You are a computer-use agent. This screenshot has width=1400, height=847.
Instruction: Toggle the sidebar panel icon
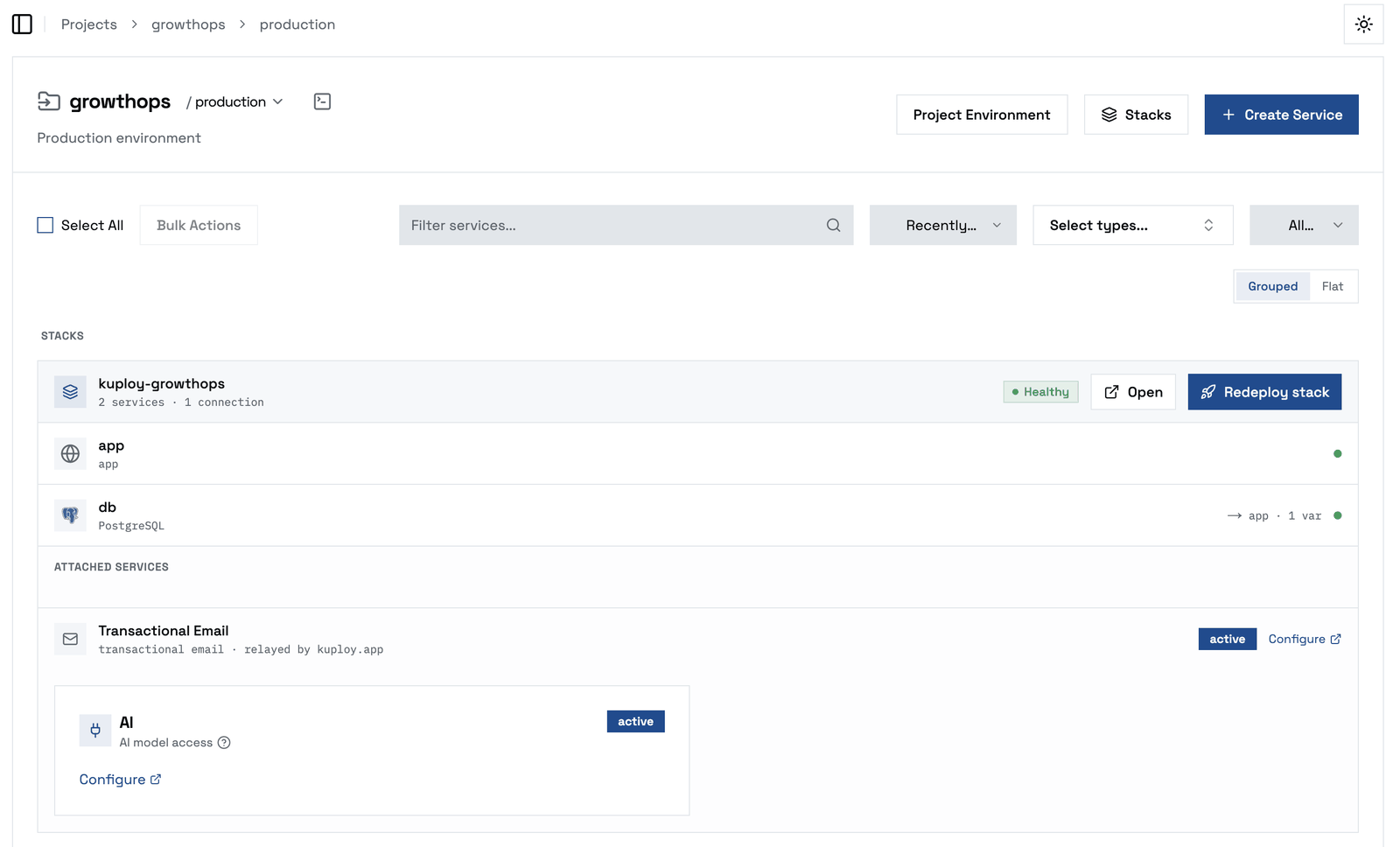point(23,24)
